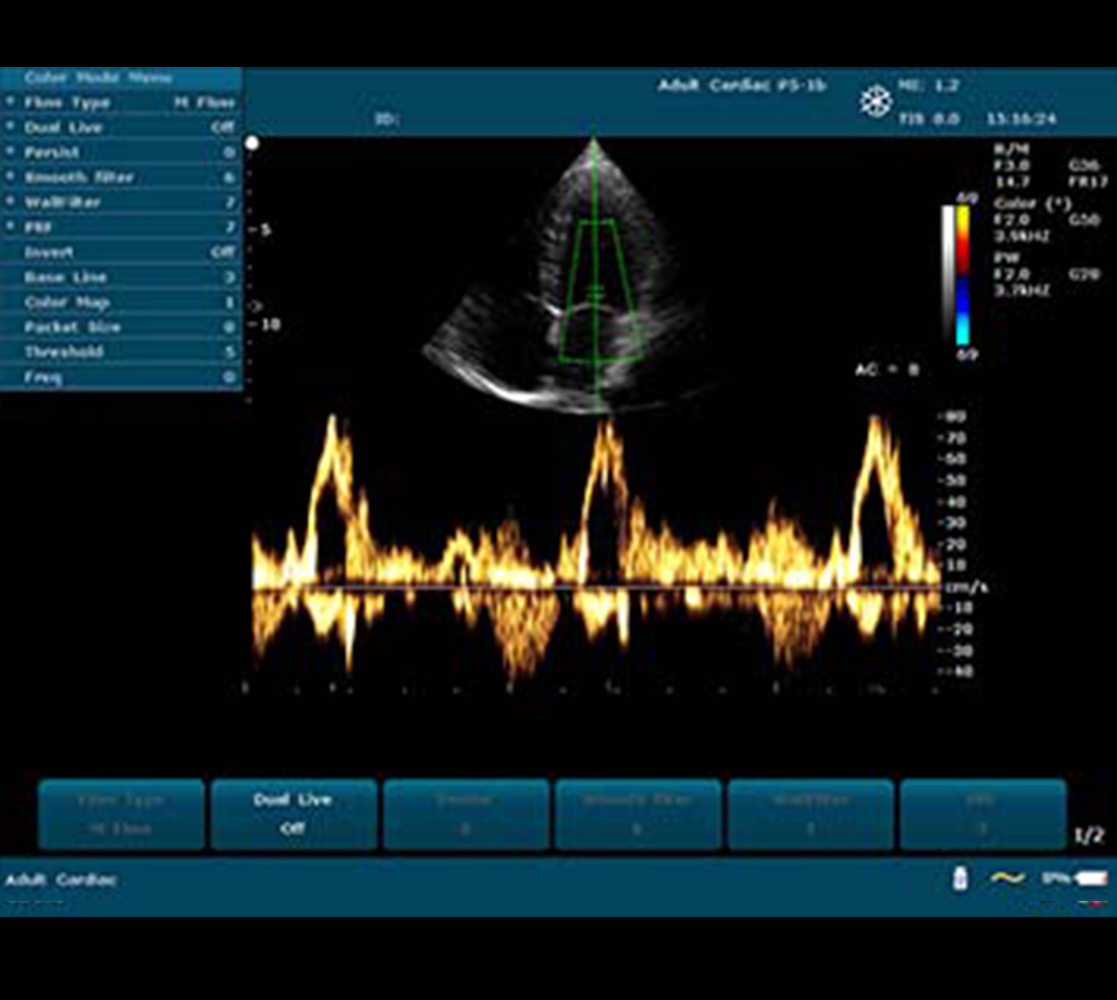Toggle the Dual Live Off bottom button

(x=293, y=814)
